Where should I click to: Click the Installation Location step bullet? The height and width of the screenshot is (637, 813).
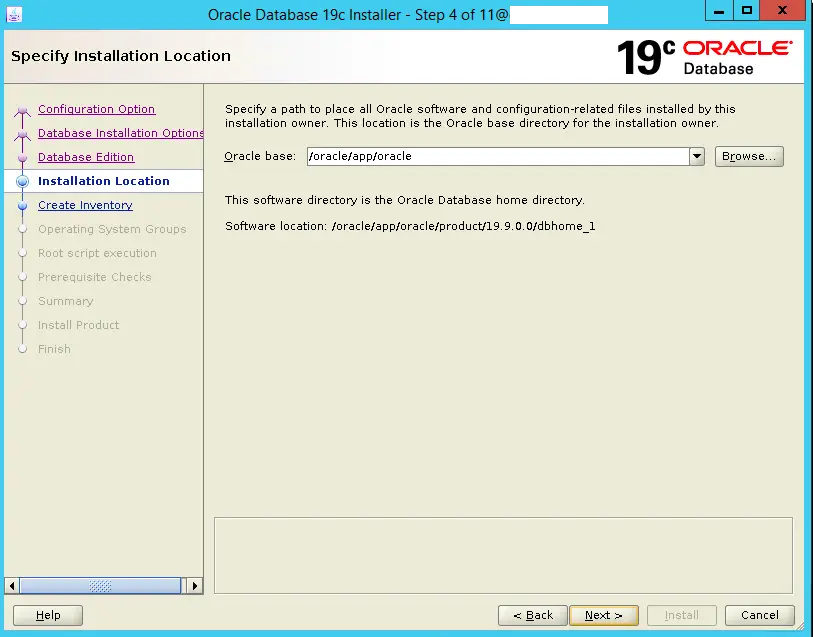click(x=22, y=181)
